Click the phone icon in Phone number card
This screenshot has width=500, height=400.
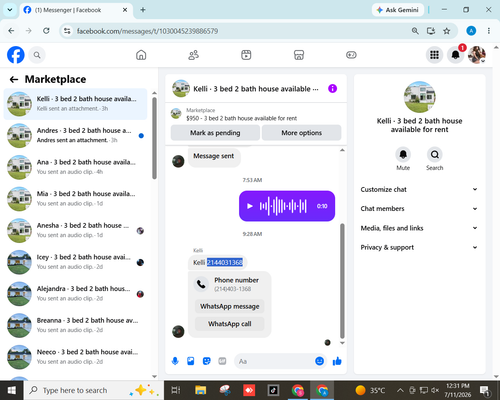click(201, 284)
